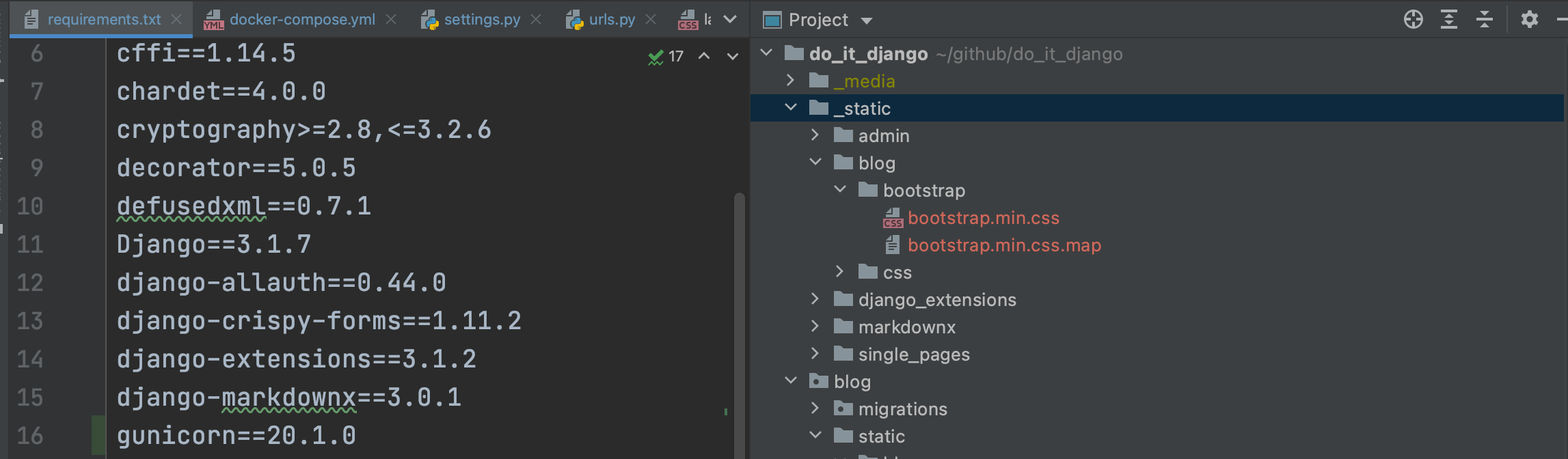Click the migrations package folder icon
This screenshot has height=459, width=1568.
(843, 408)
